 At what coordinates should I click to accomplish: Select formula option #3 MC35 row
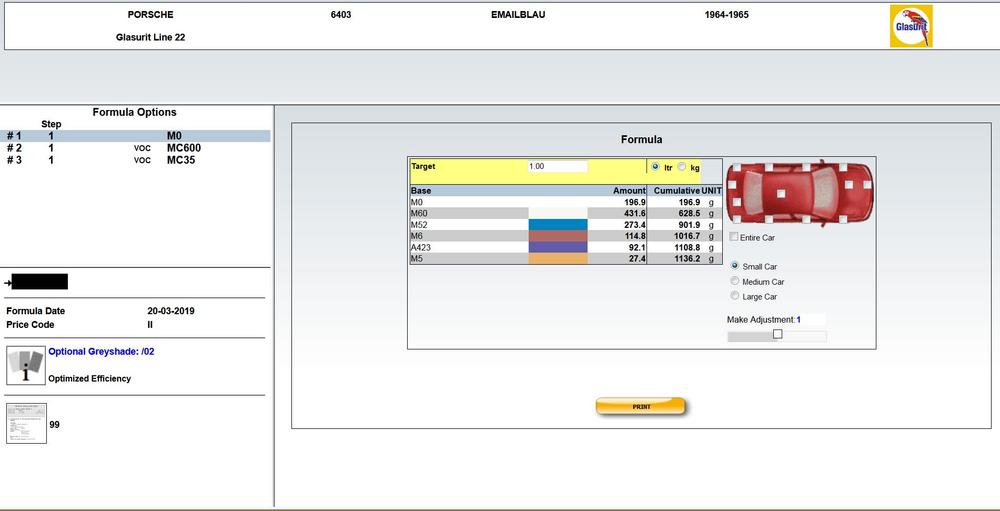135,160
